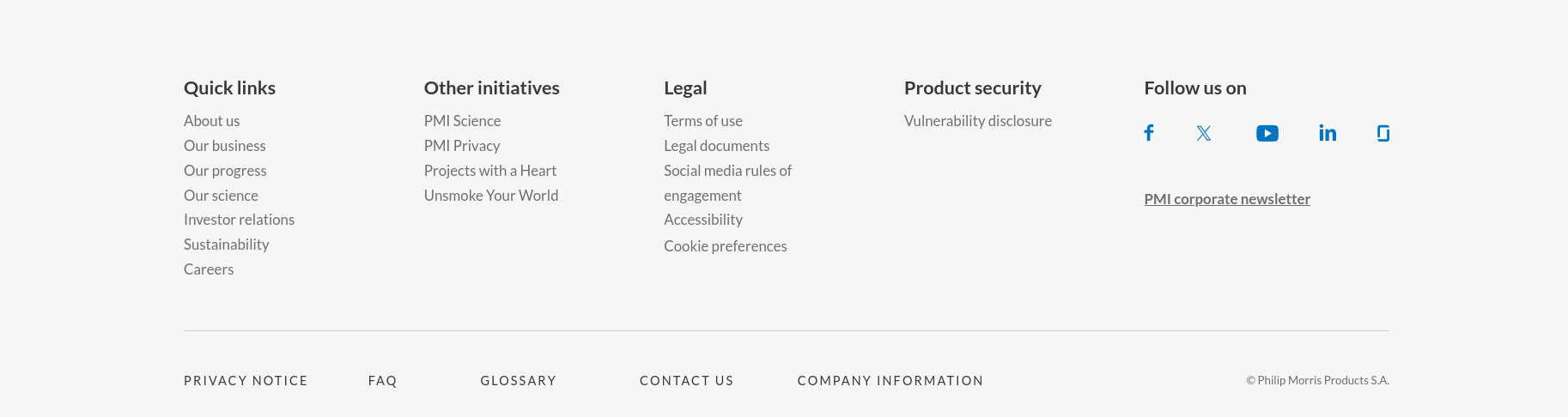This screenshot has height=417, width=1568.
Task: Open the PMI corporate newsletter link
Action: [x=1227, y=199]
